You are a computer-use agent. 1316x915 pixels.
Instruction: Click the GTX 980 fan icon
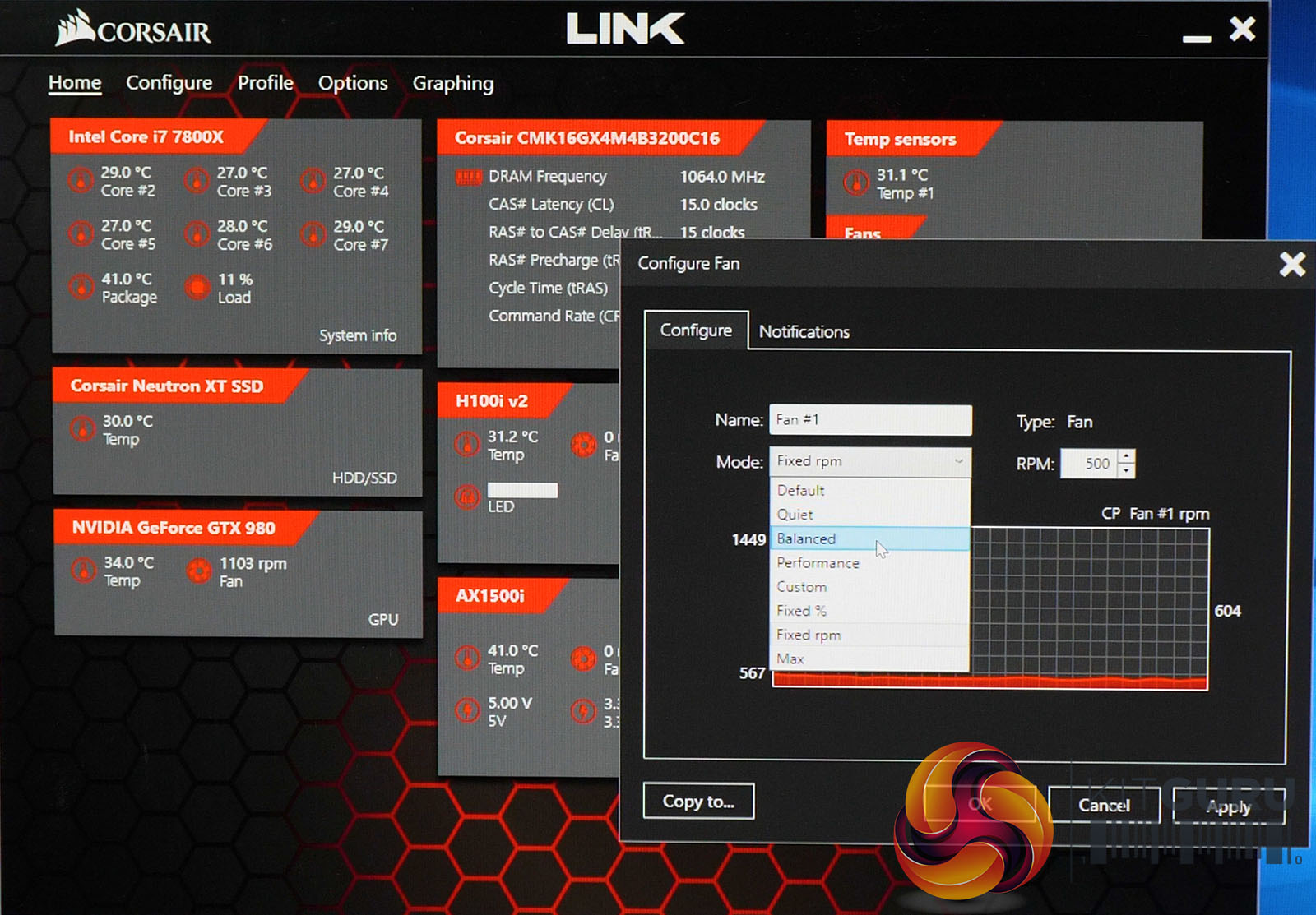coord(199,571)
